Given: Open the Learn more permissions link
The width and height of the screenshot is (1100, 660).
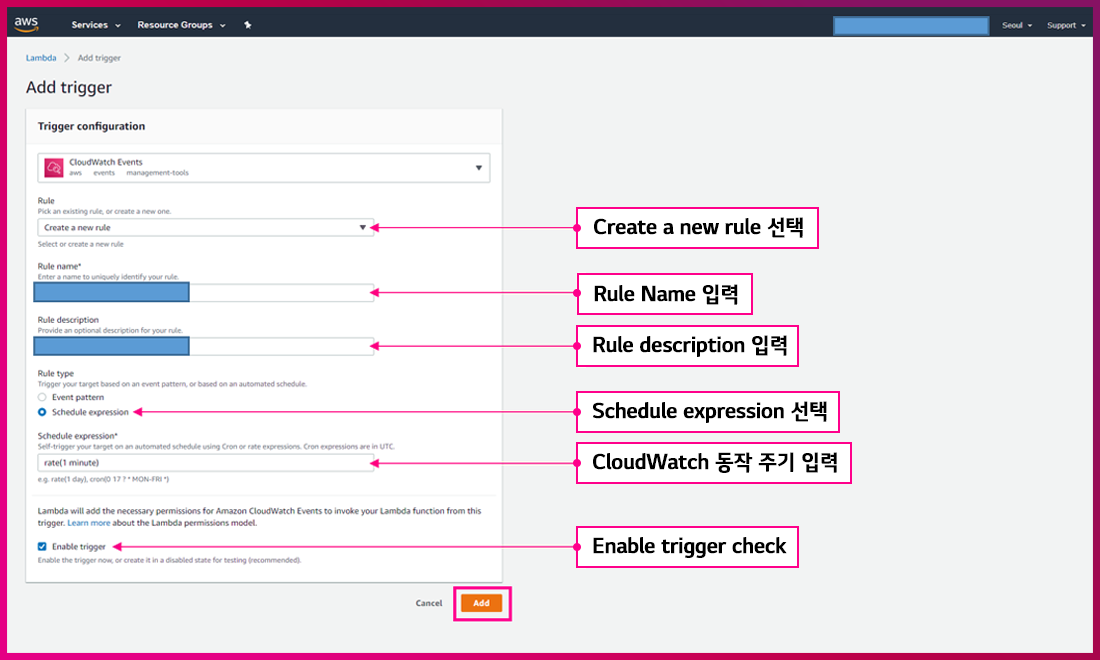Looking at the screenshot, I should click(x=88, y=523).
